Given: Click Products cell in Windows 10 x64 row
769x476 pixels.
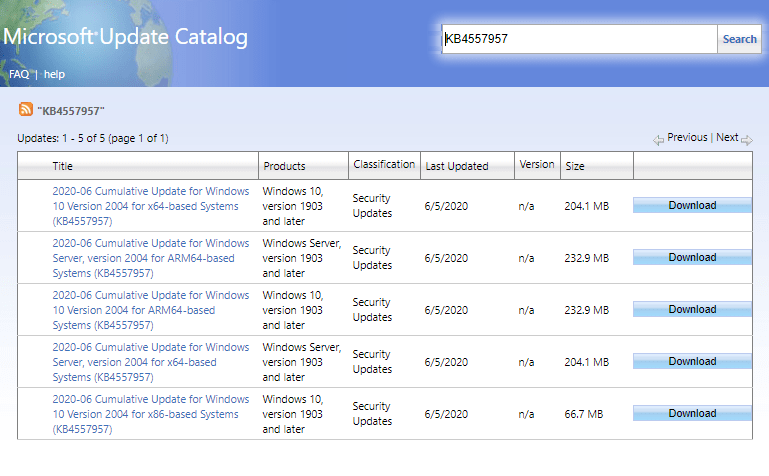Looking at the screenshot, I should tap(293, 206).
